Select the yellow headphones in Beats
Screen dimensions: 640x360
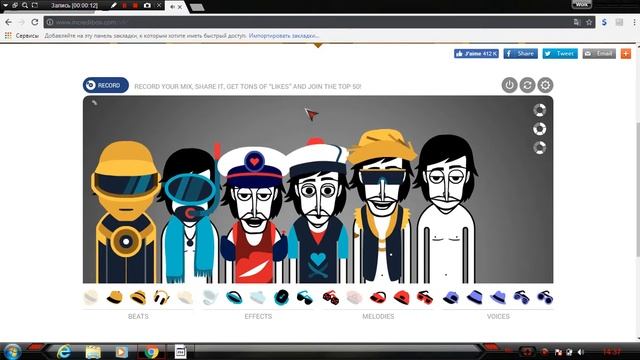click(162, 298)
